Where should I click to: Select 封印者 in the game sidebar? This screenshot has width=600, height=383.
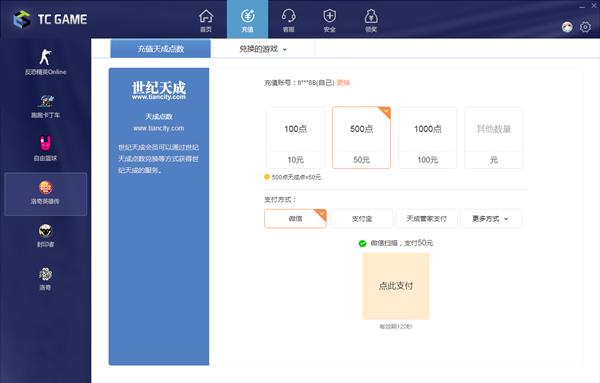(x=46, y=235)
